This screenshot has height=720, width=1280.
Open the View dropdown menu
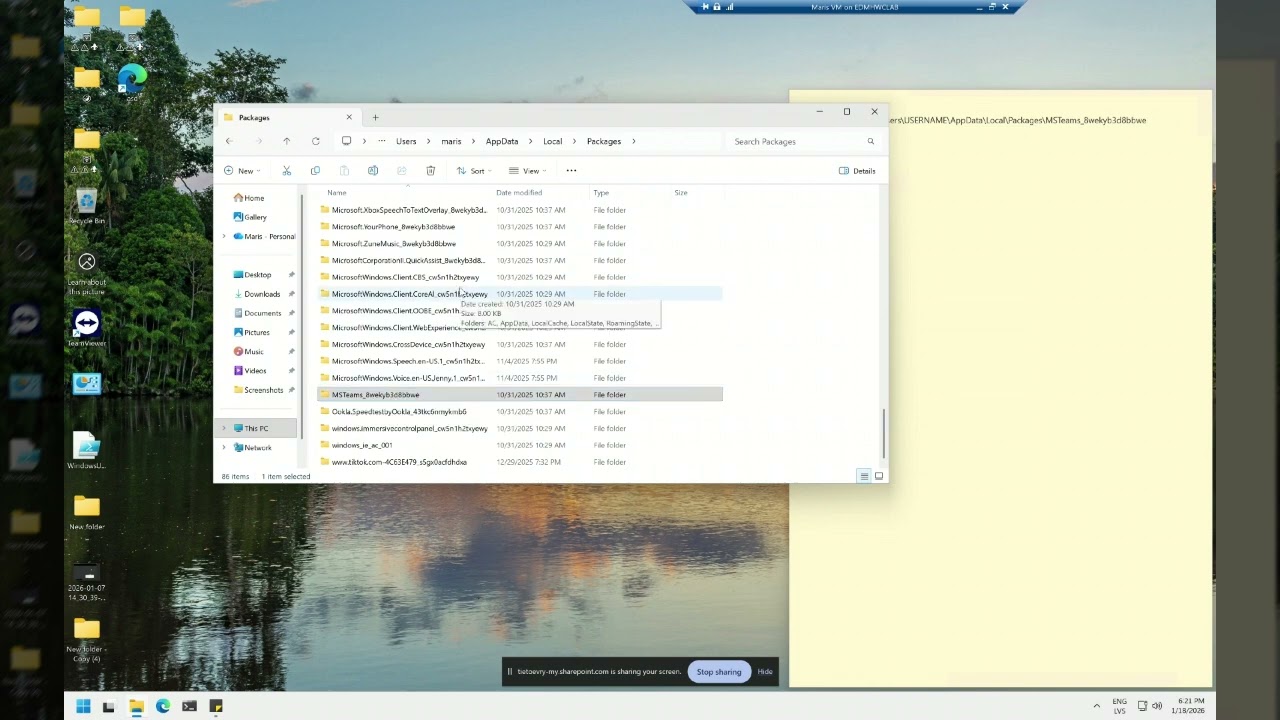[527, 171]
